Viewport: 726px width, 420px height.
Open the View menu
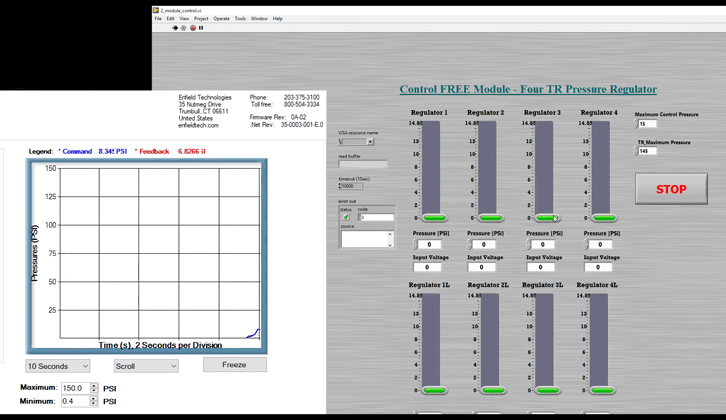(x=184, y=19)
